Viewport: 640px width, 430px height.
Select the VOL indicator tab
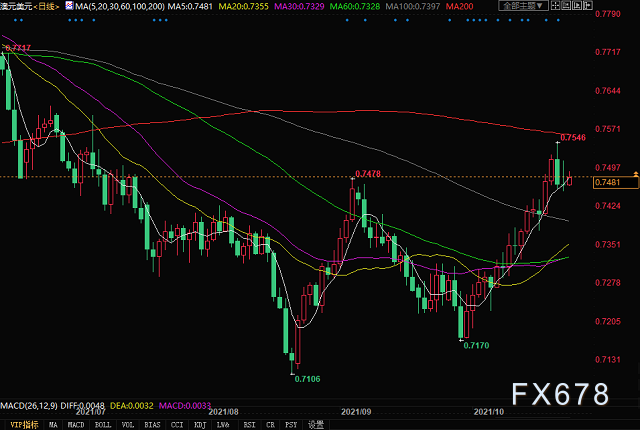128,425
